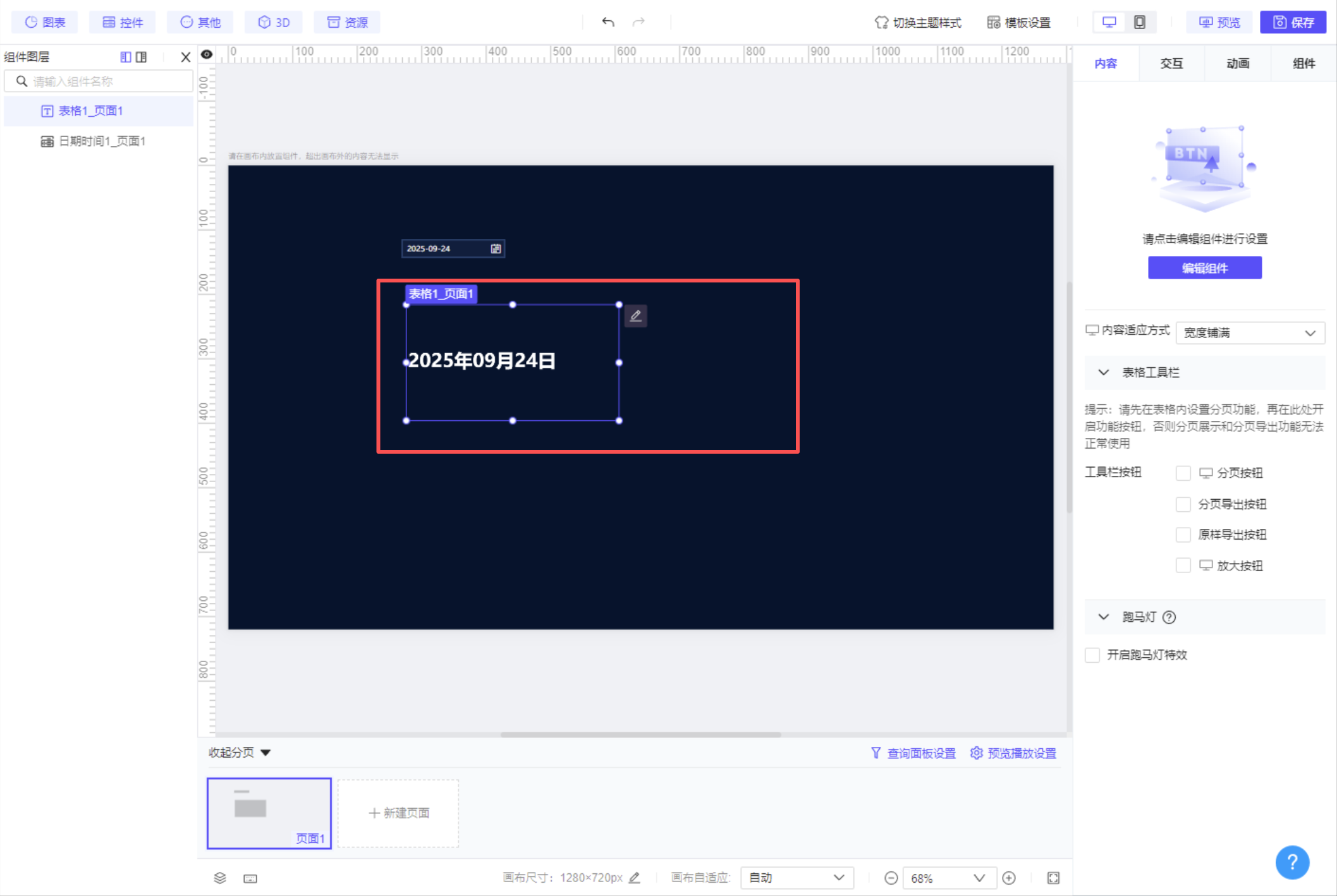Image resolution: width=1337 pixels, height=896 pixels.
Task: Open the 内容适应方式 dropdown
Action: (x=1249, y=332)
